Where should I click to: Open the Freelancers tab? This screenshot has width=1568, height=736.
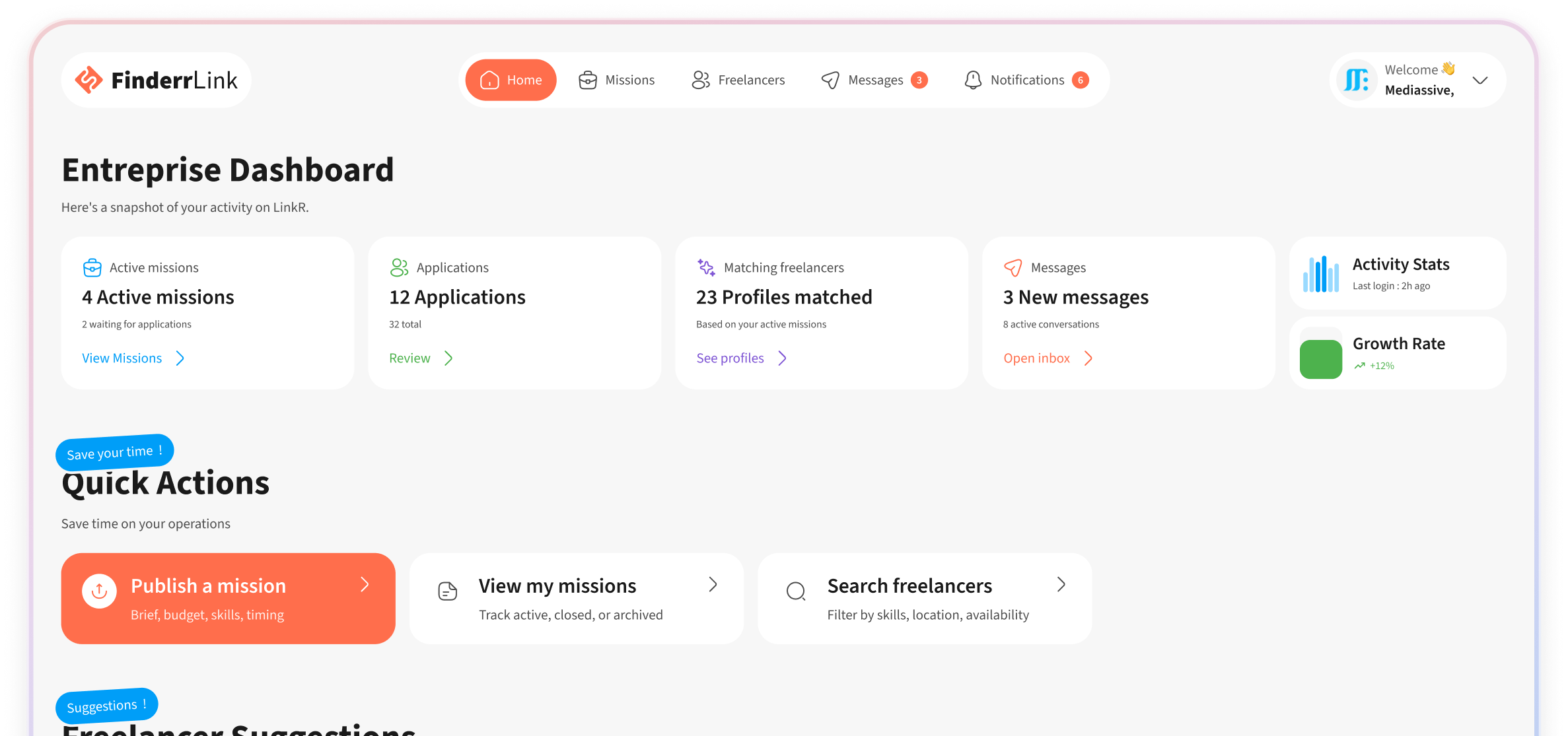738,80
